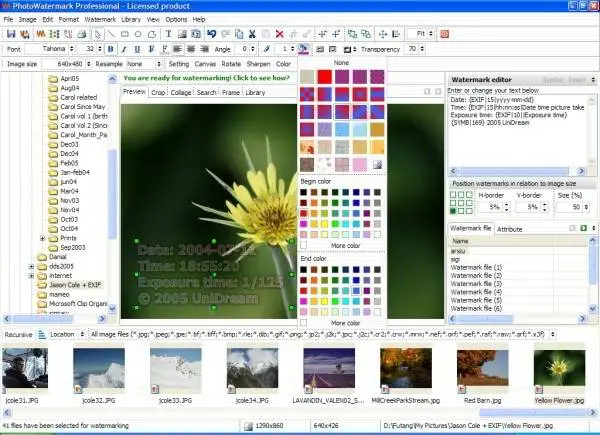The height and width of the screenshot is (435, 600).
Task: Open the Library menu
Action: (x=131, y=20)
